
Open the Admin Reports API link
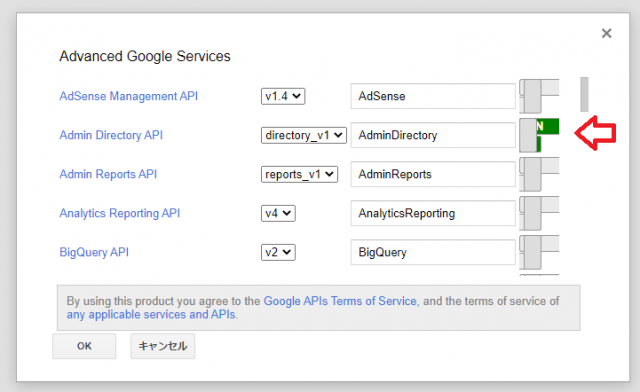(x=108, y=174)
